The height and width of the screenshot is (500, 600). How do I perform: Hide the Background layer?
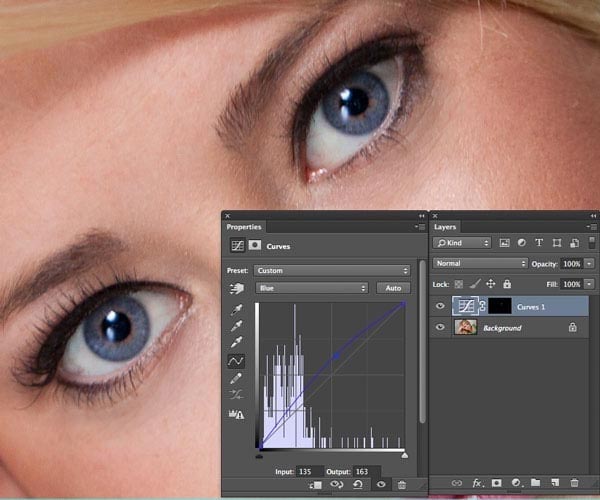(440, 328)
